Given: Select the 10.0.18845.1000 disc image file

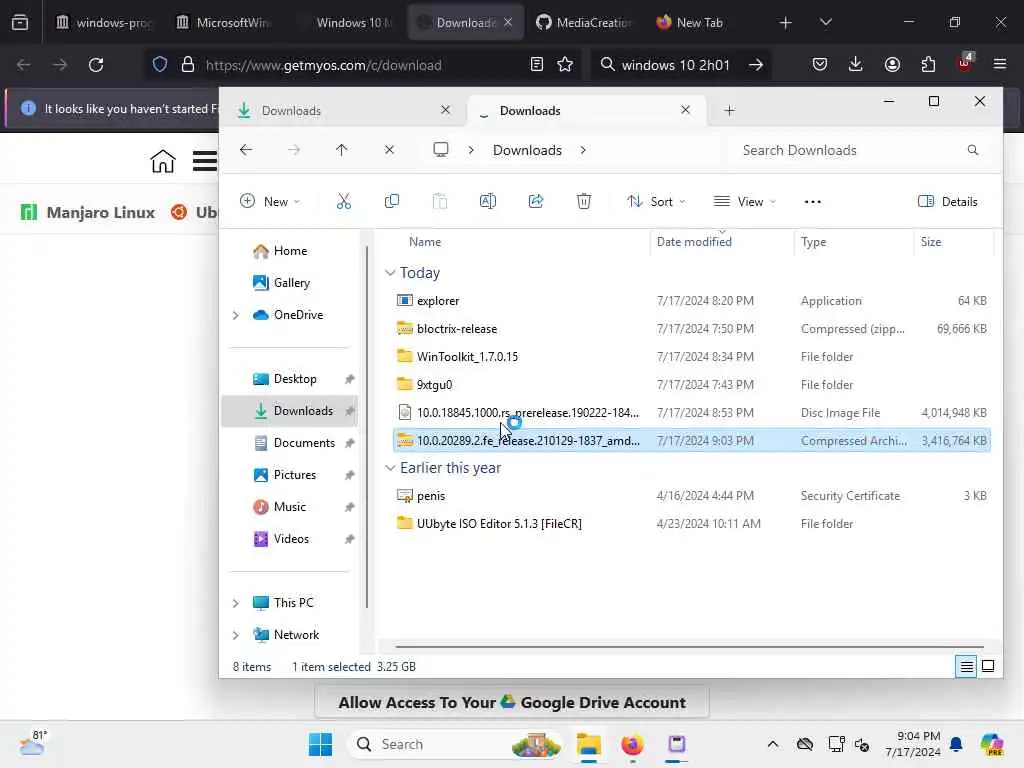Looking at the screenshot, I should tap(691, 413).
